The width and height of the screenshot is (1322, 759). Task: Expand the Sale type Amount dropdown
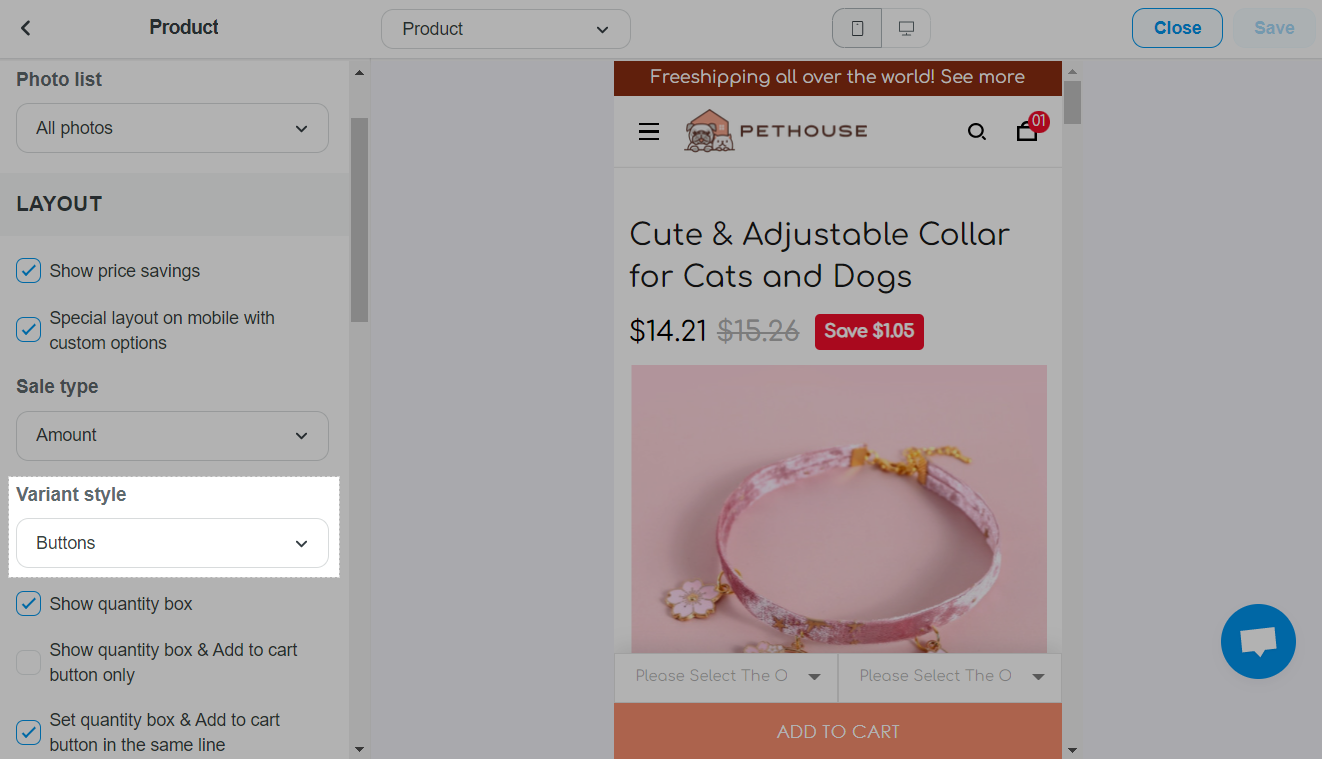(x=172, y=435)
